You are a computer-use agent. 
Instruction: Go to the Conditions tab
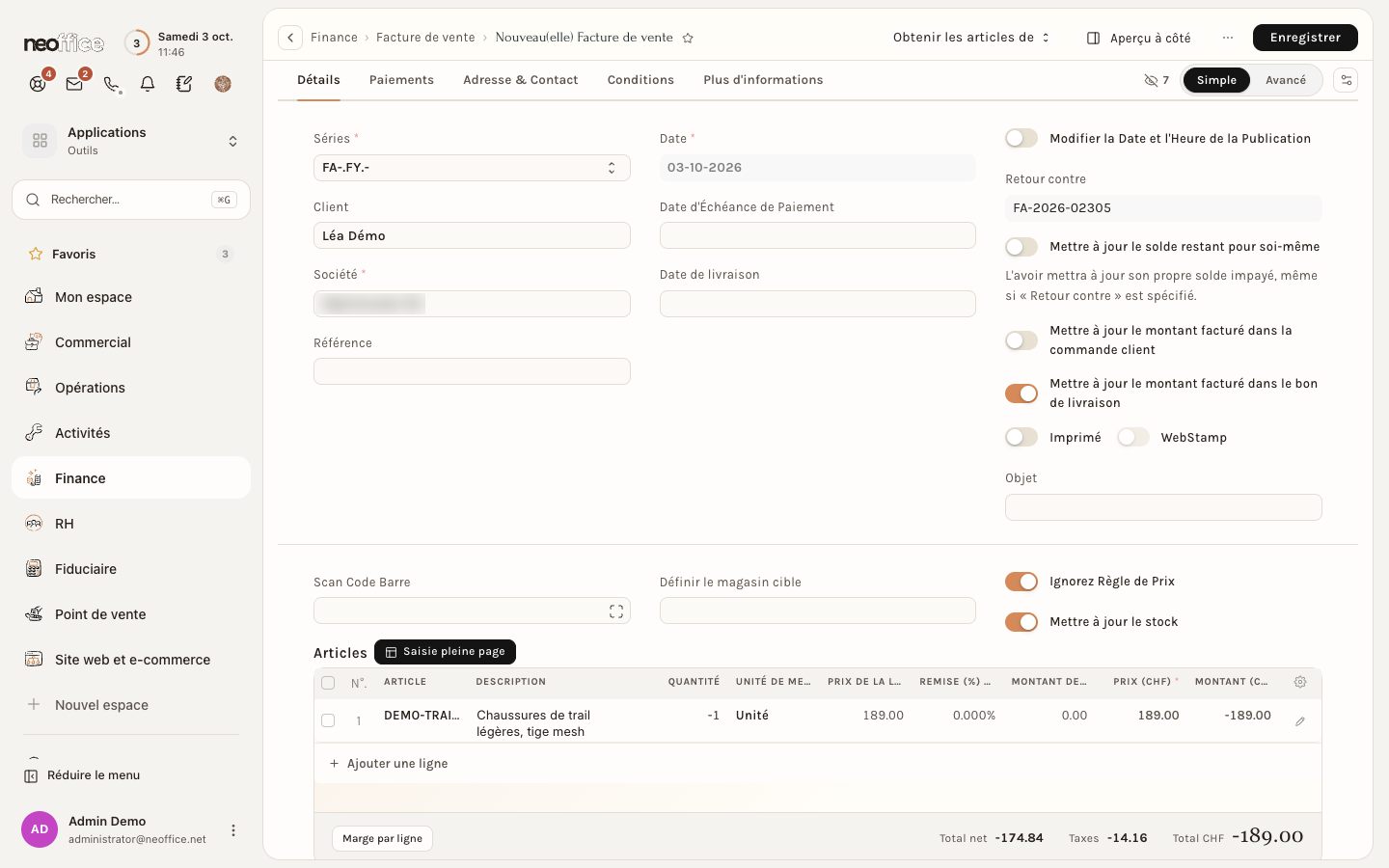pyautogui.click(x=640, y=80)
